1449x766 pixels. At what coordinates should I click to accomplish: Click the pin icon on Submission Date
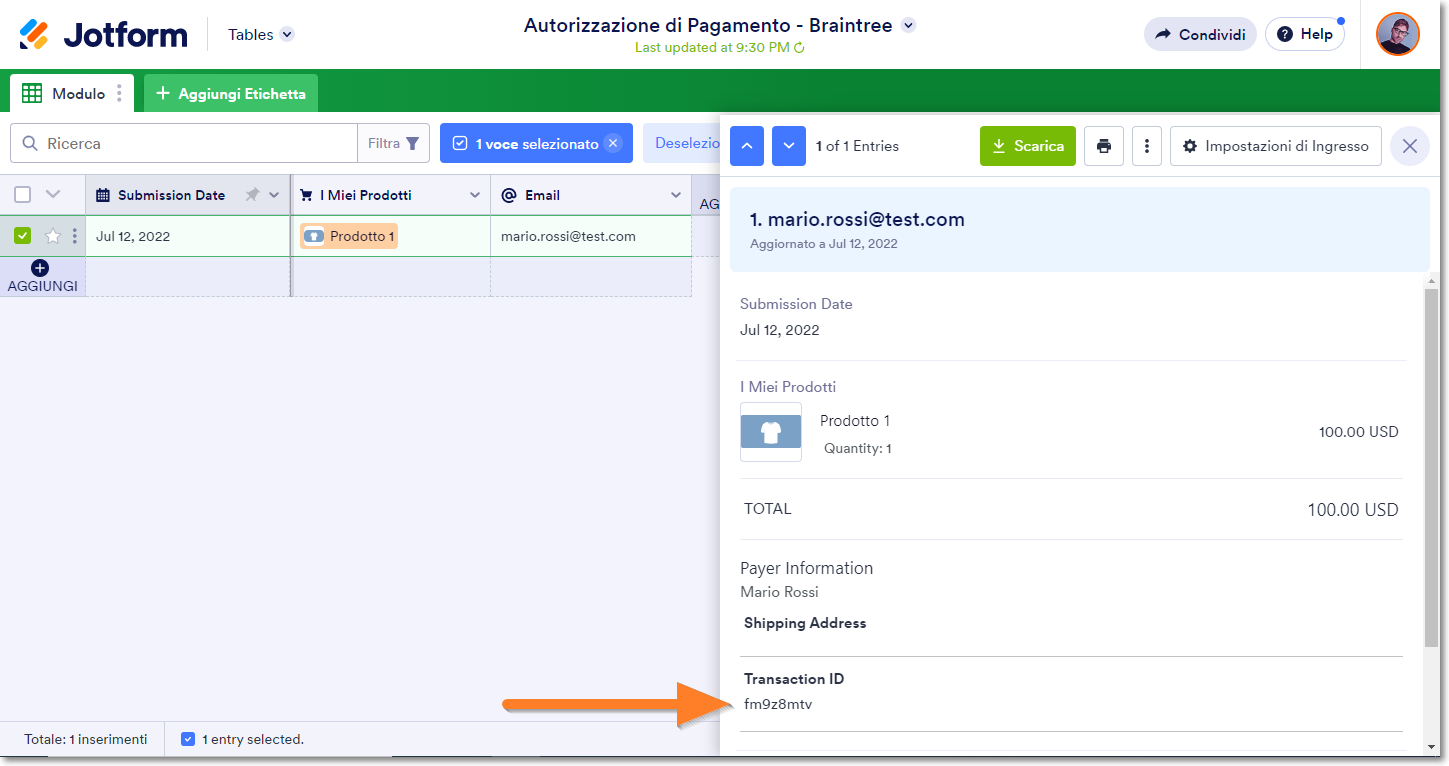click(252, 195)
